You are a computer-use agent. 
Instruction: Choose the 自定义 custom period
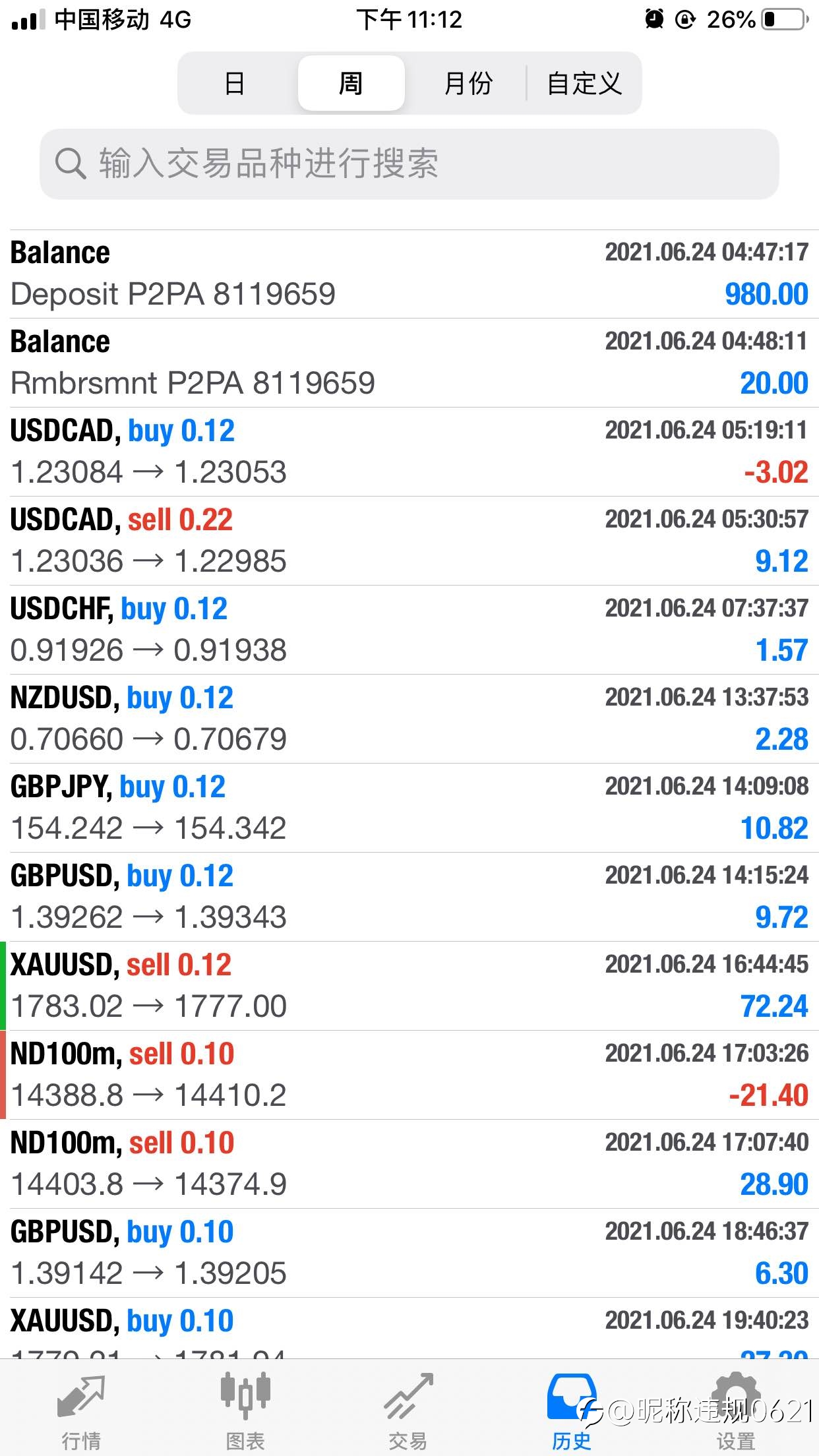(584, 84)
